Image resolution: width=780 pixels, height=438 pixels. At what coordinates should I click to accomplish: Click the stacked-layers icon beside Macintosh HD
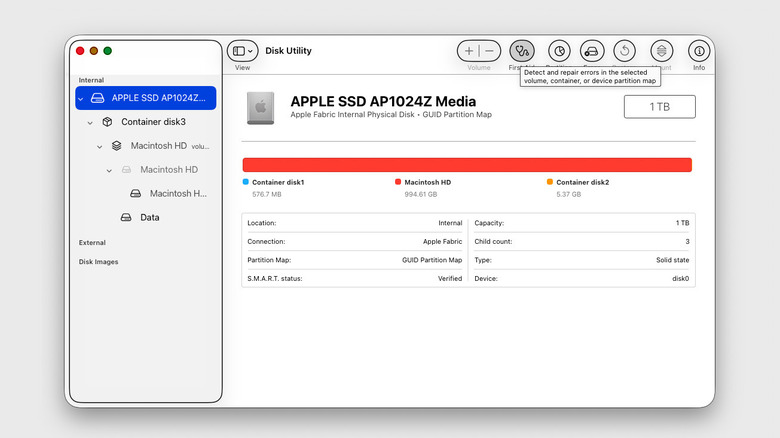pyautogui.click(x=116, y=146)
